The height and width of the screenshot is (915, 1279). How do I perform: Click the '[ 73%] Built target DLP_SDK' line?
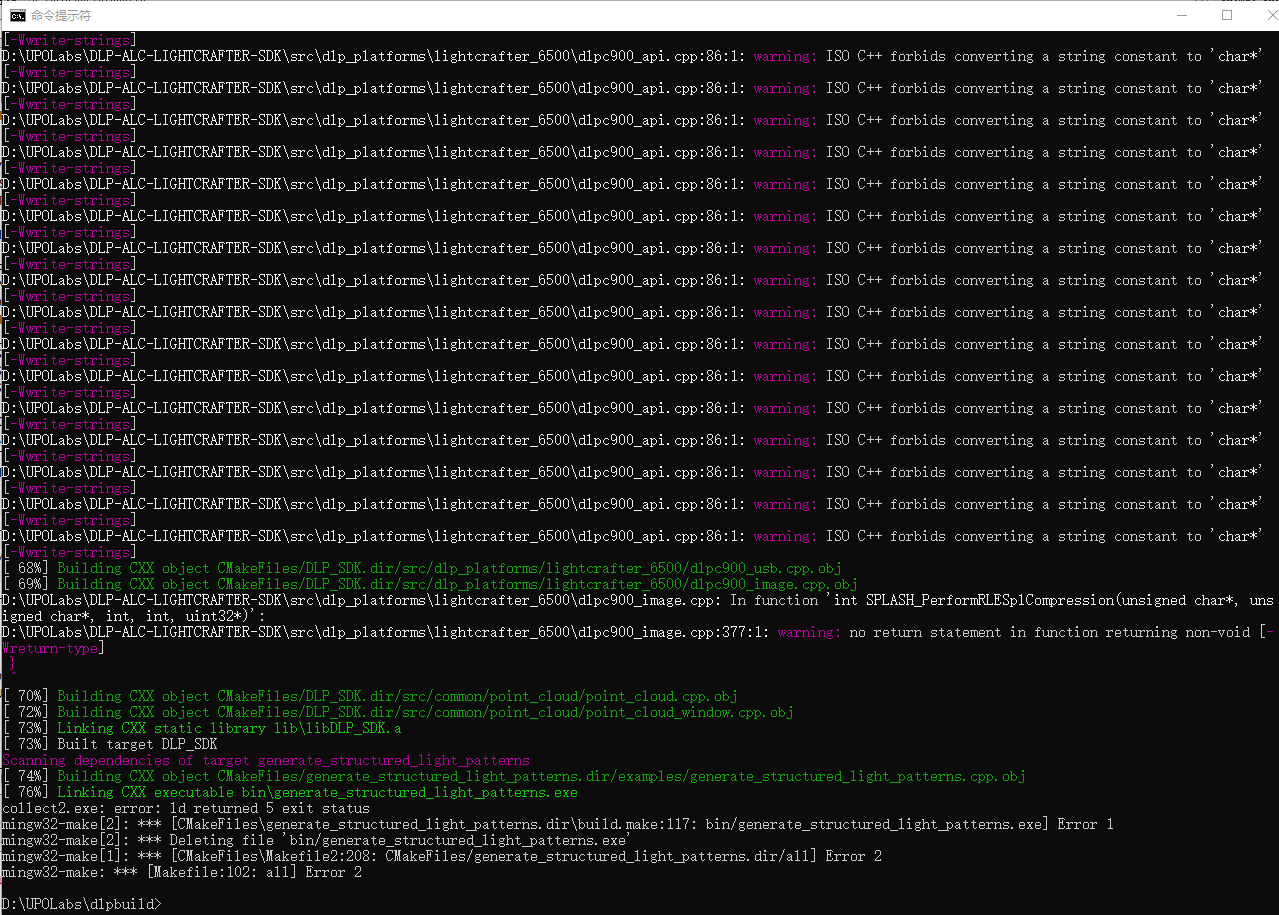(x=110, y=744)
